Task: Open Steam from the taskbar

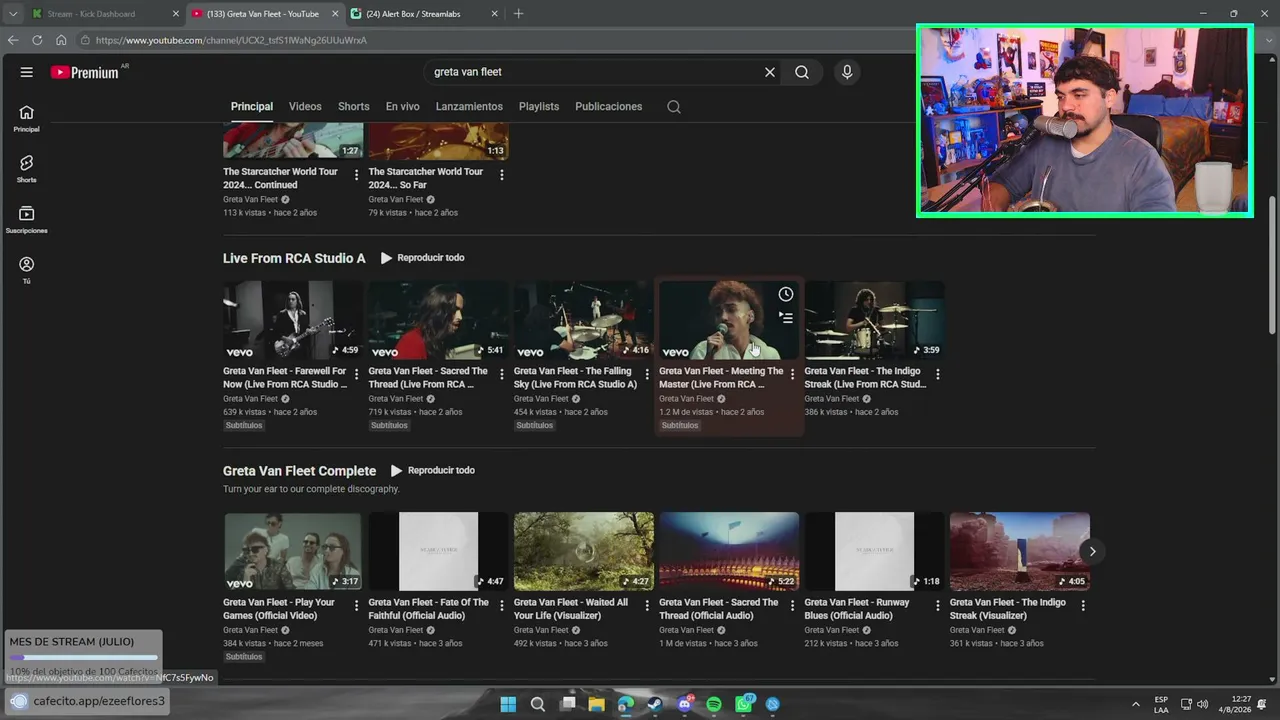Action: [x=655, y=704]
